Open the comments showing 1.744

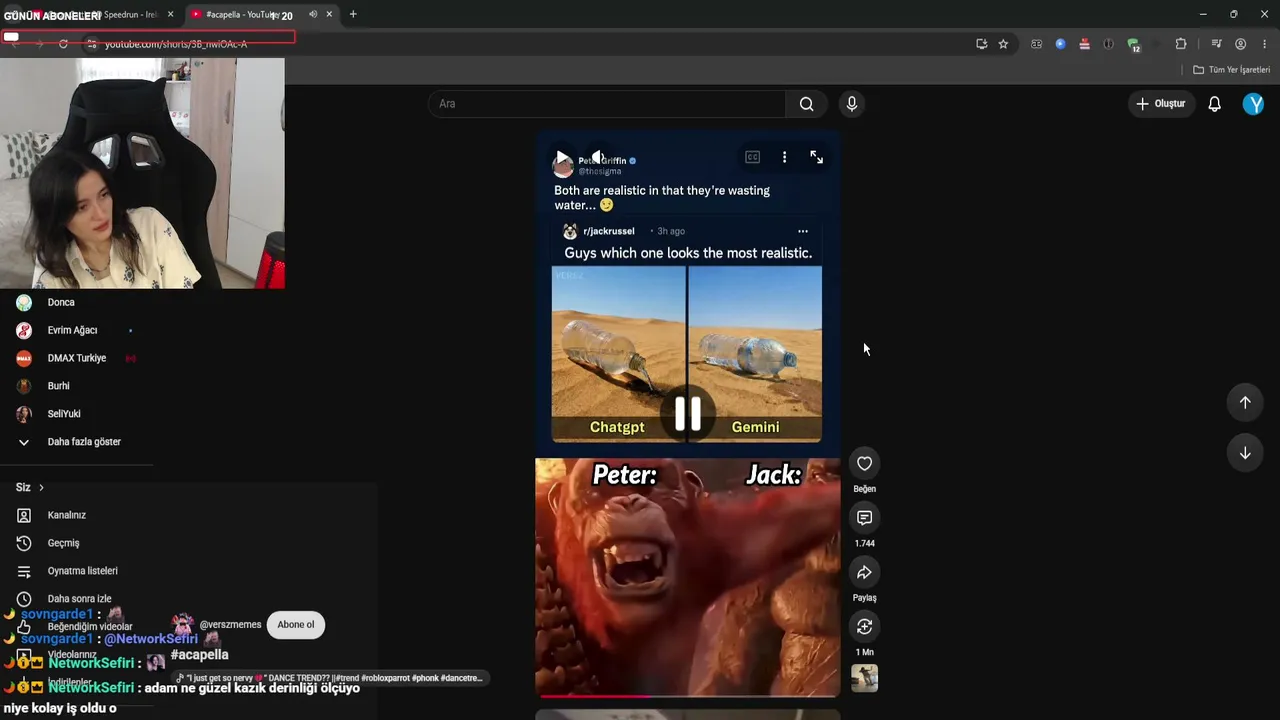(864, 518)
